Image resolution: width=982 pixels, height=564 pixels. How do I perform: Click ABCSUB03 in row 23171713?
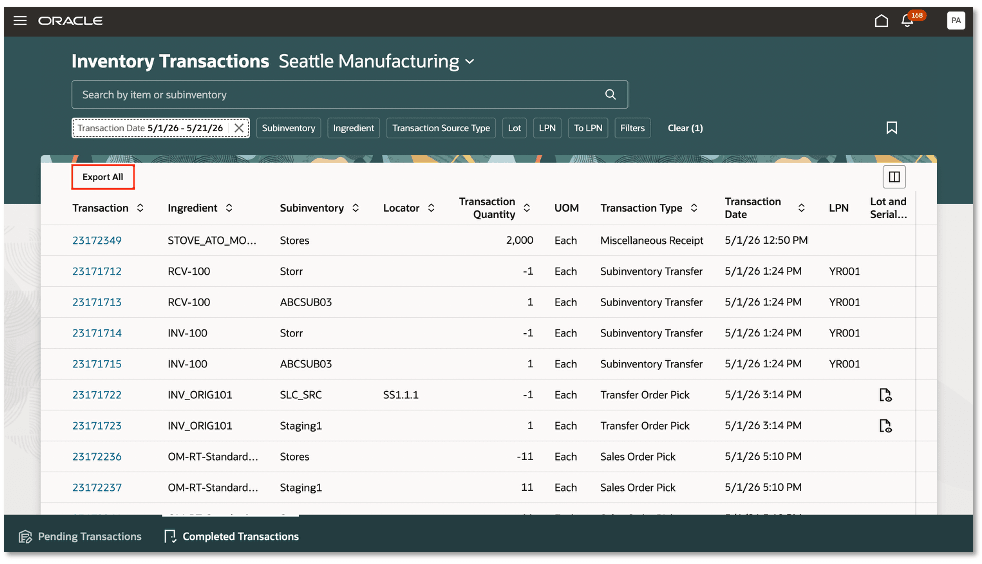(x=306, y=302)
